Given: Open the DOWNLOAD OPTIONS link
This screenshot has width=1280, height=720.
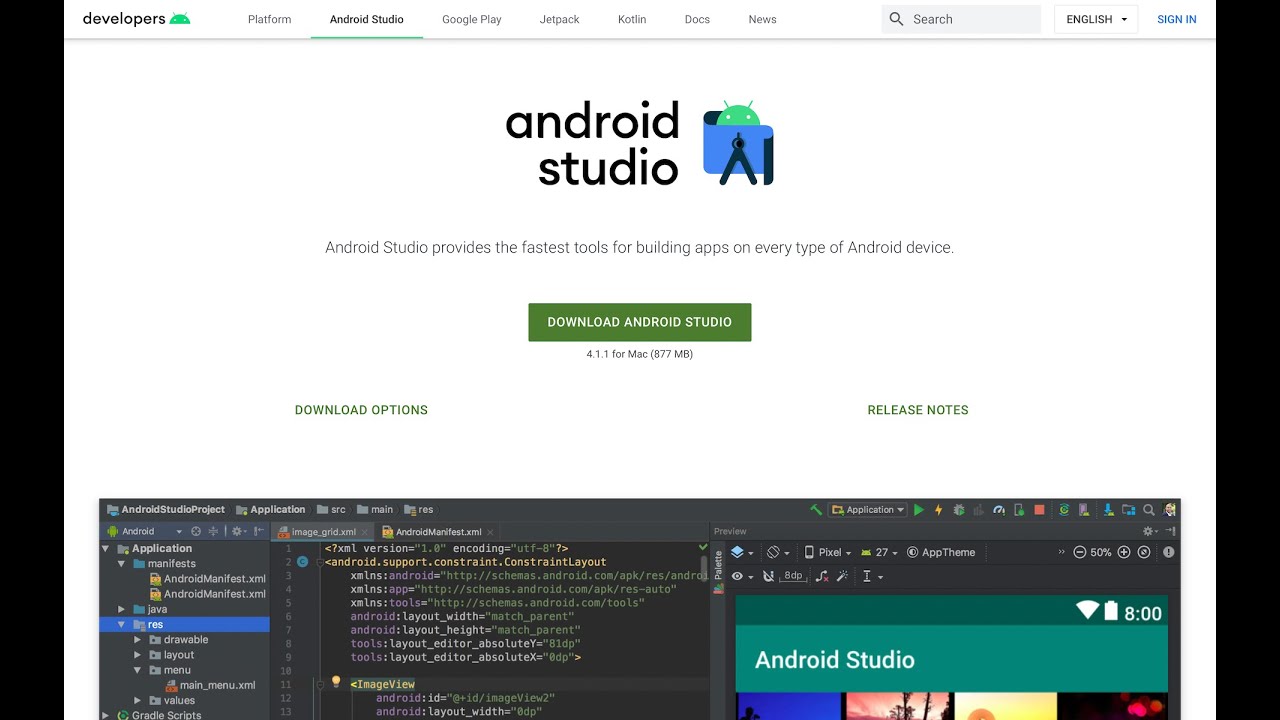Looking at the screenshot, I should [361, 410].
